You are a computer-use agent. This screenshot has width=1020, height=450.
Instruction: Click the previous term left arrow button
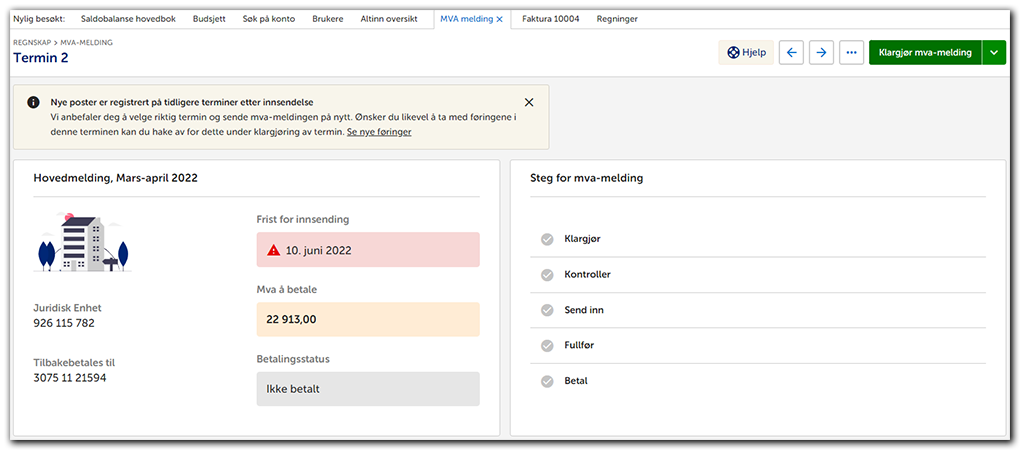pos(792,53)
